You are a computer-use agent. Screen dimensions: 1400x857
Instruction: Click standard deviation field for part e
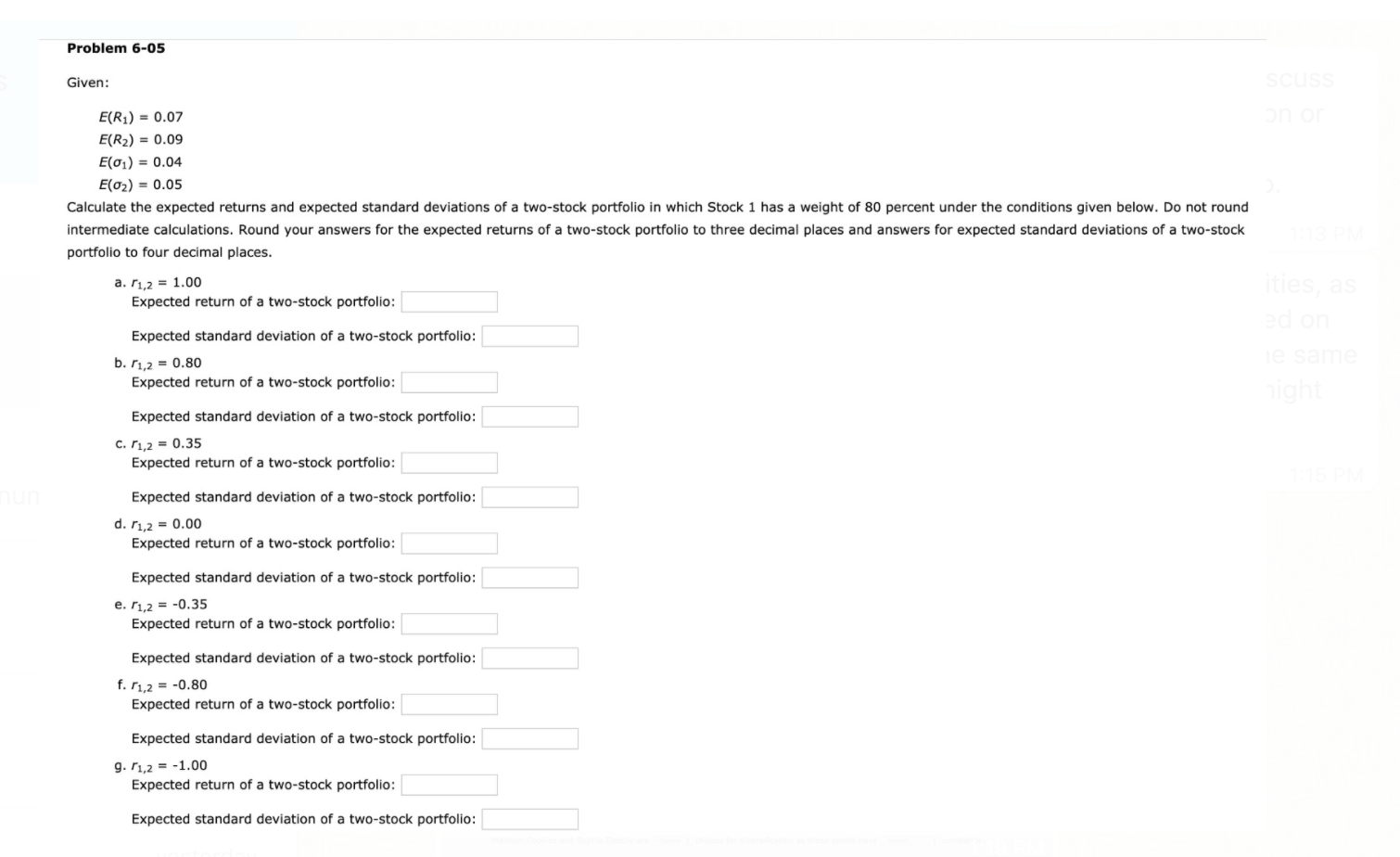[530, 659]
